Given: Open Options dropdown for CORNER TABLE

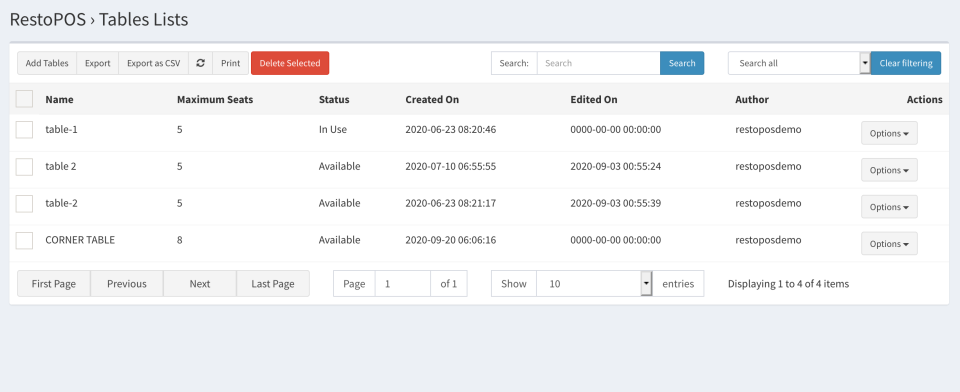Looking at the screenshot, I should click(x=889, y=244).
